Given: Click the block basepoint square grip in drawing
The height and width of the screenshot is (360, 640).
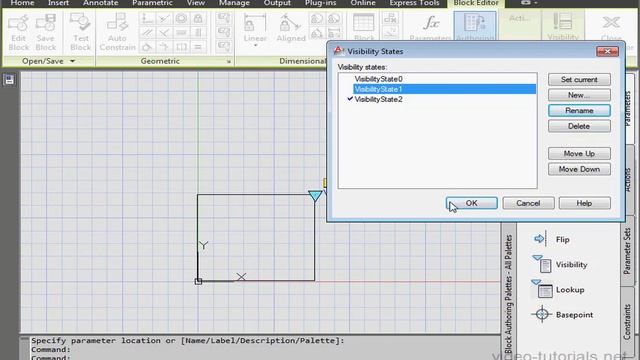Looking at the screenshot, I should [x=198, y=281].
